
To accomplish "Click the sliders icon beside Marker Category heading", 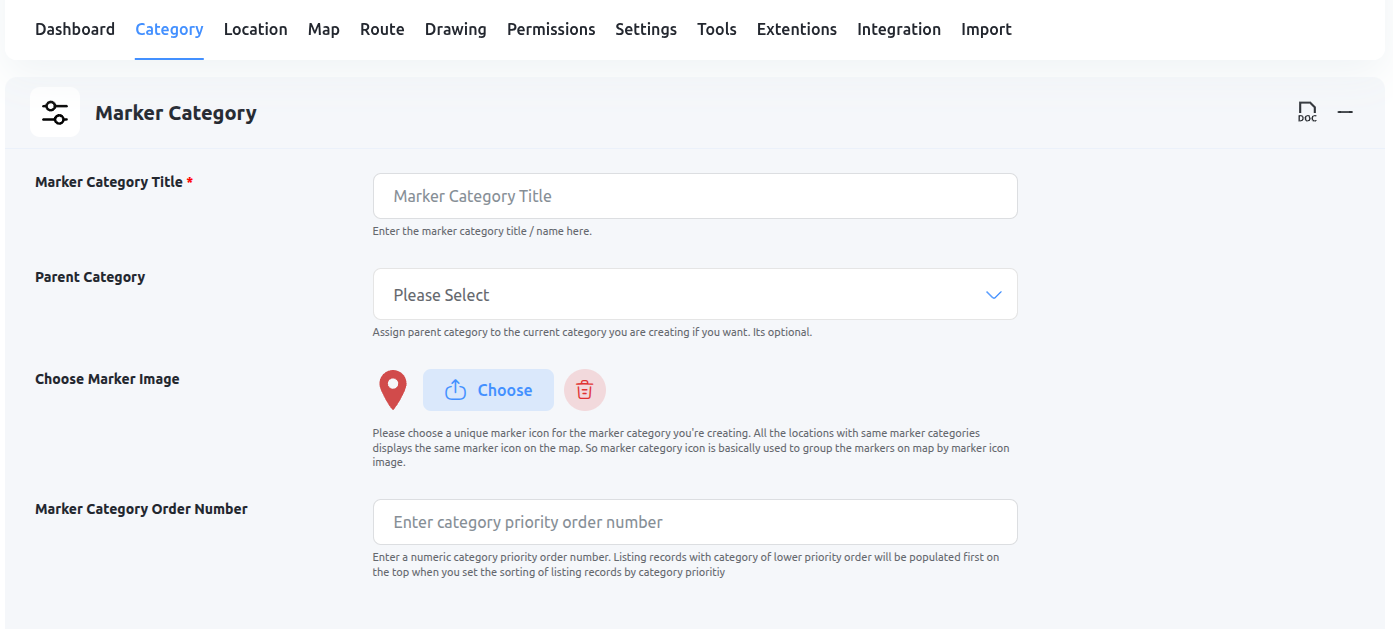I will 54,112.
